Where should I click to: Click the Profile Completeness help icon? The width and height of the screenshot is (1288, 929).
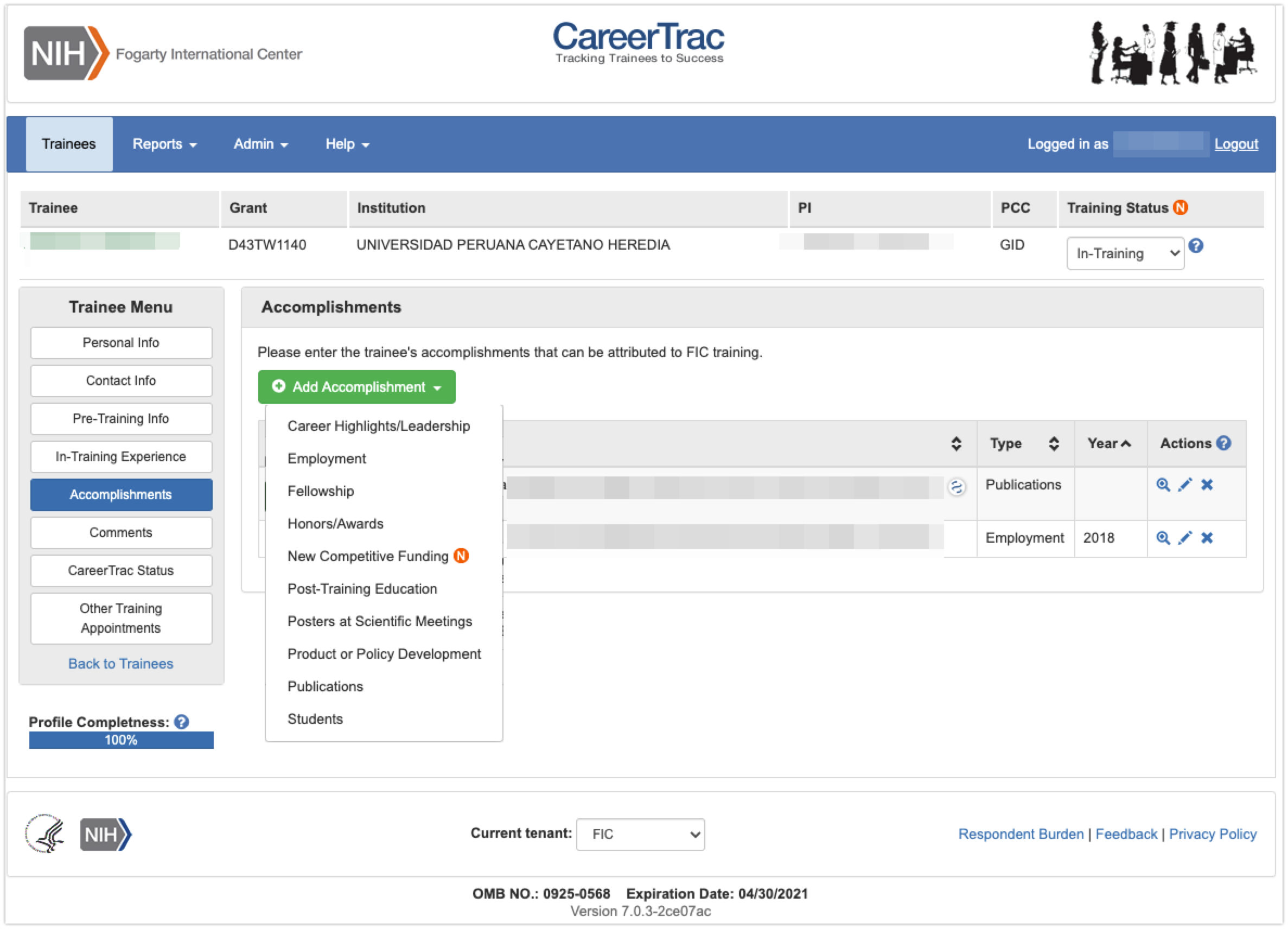[182, 722]
